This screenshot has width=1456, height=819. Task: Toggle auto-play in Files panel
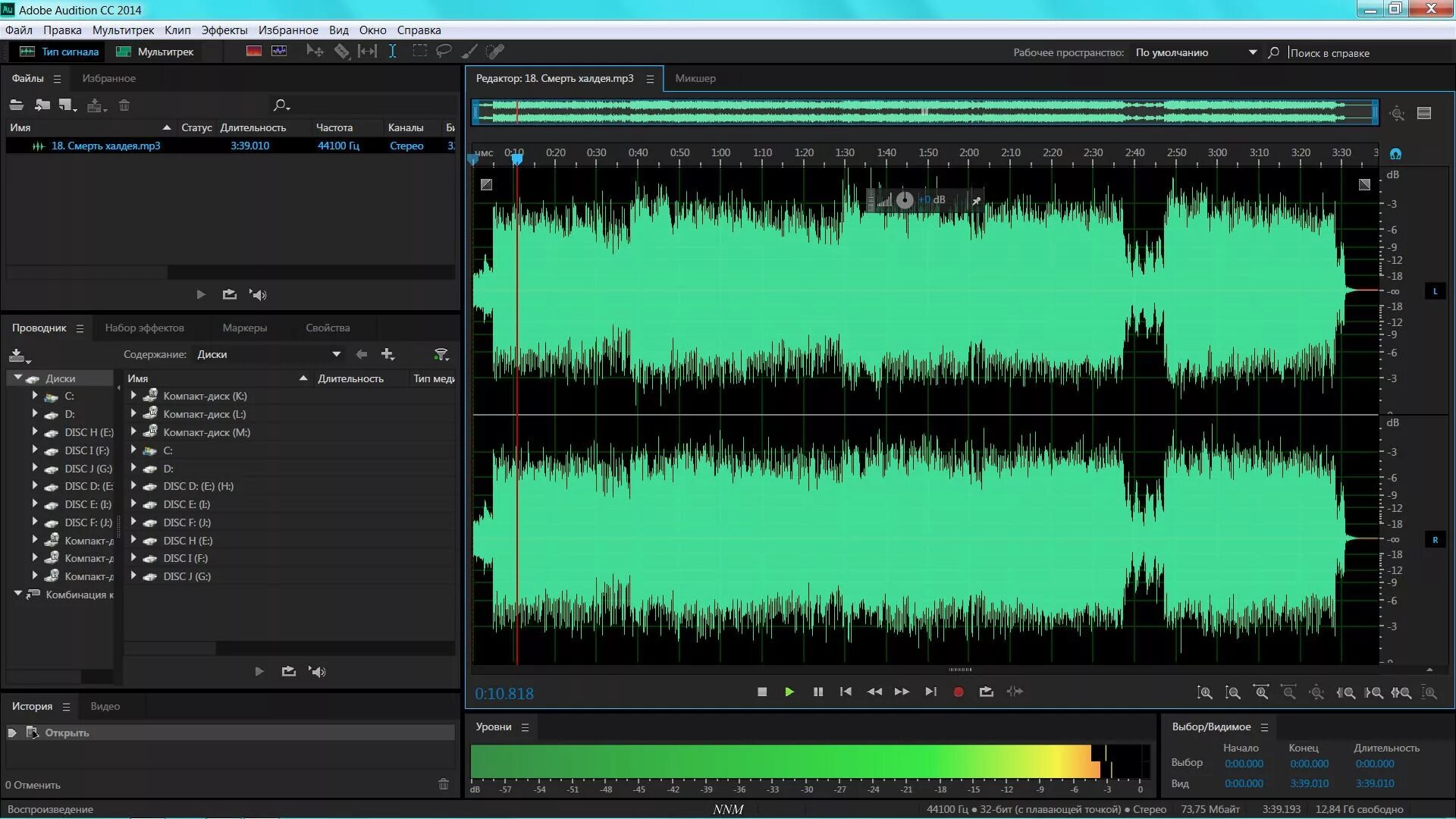[x=258, y=295]
